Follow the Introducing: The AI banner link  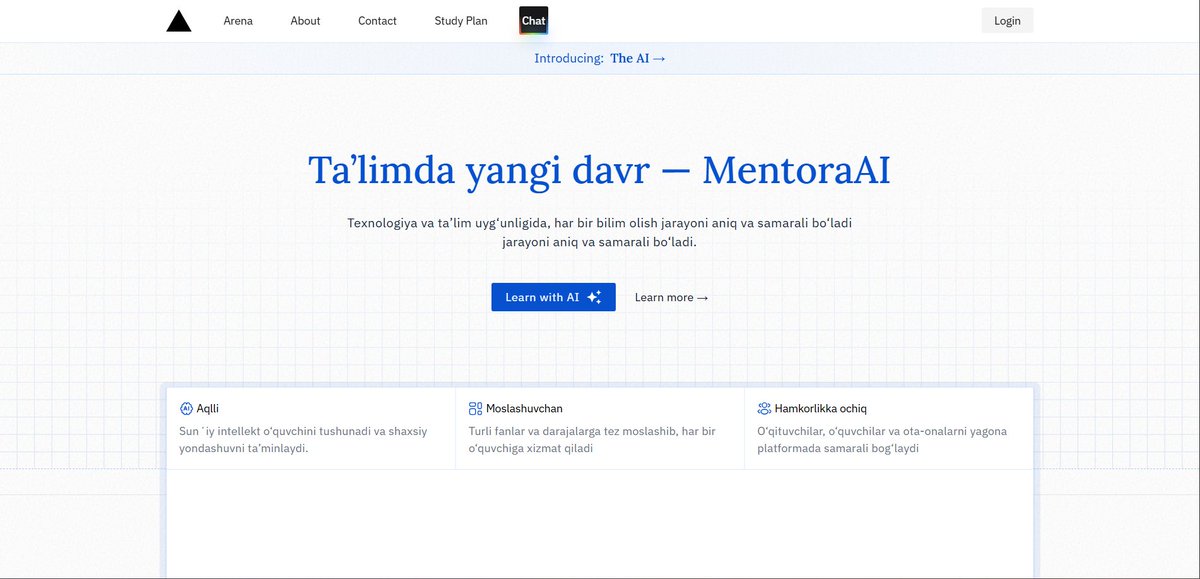tap(600, 58)
